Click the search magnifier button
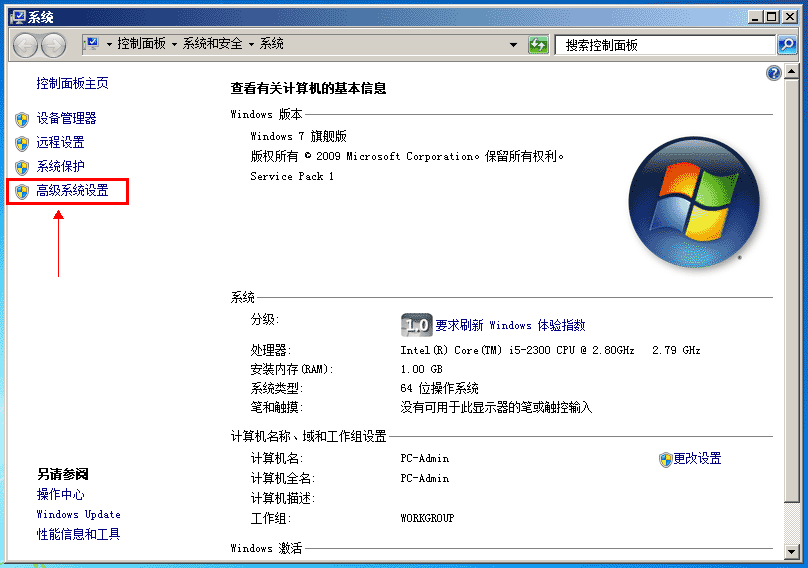Viewport: 808px width, 568px height. [787, 45]
